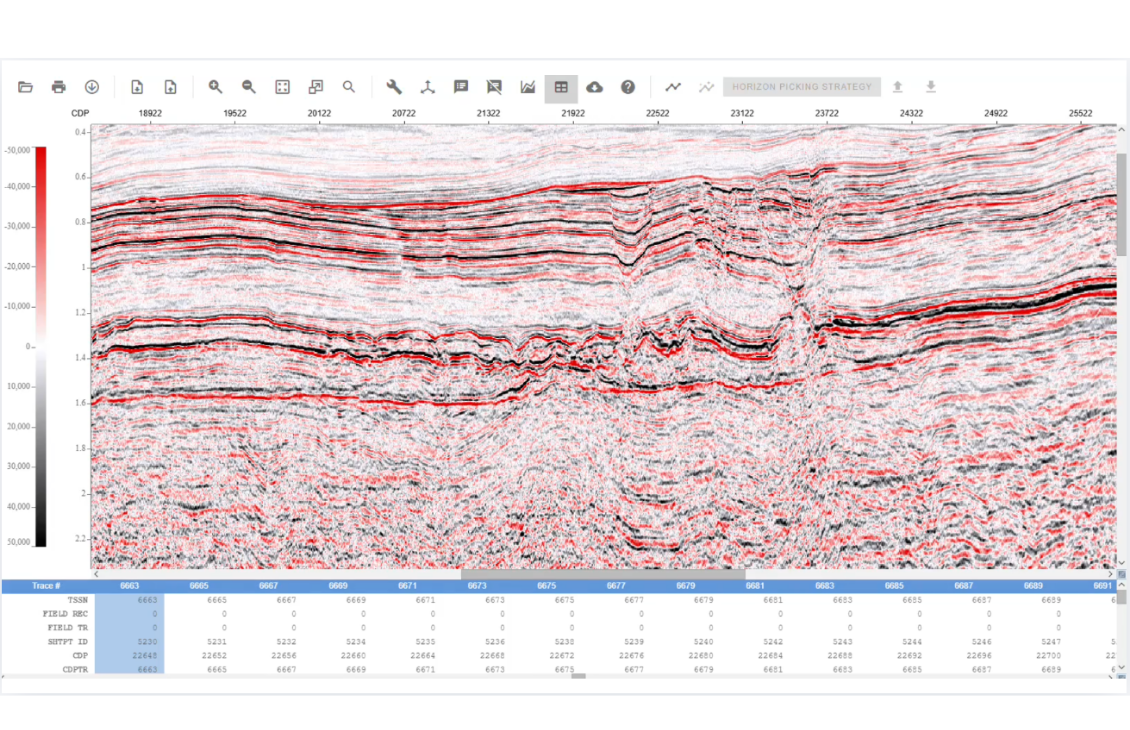The height and width of the screenshot is (730, 1130).
Task: Print the seismic section
Action: pyautogui.click(x=58, y=87)
